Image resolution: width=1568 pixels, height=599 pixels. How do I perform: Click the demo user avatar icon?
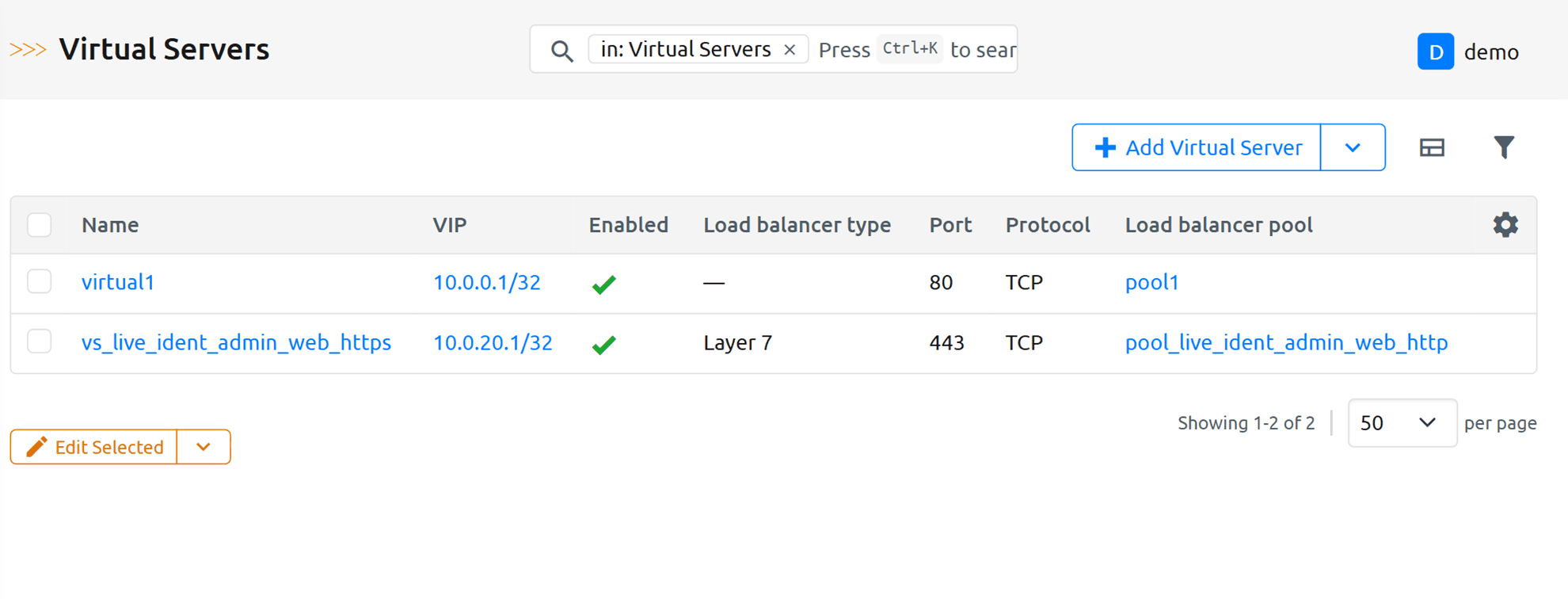pyautogui.click(x=1435, y=52)
